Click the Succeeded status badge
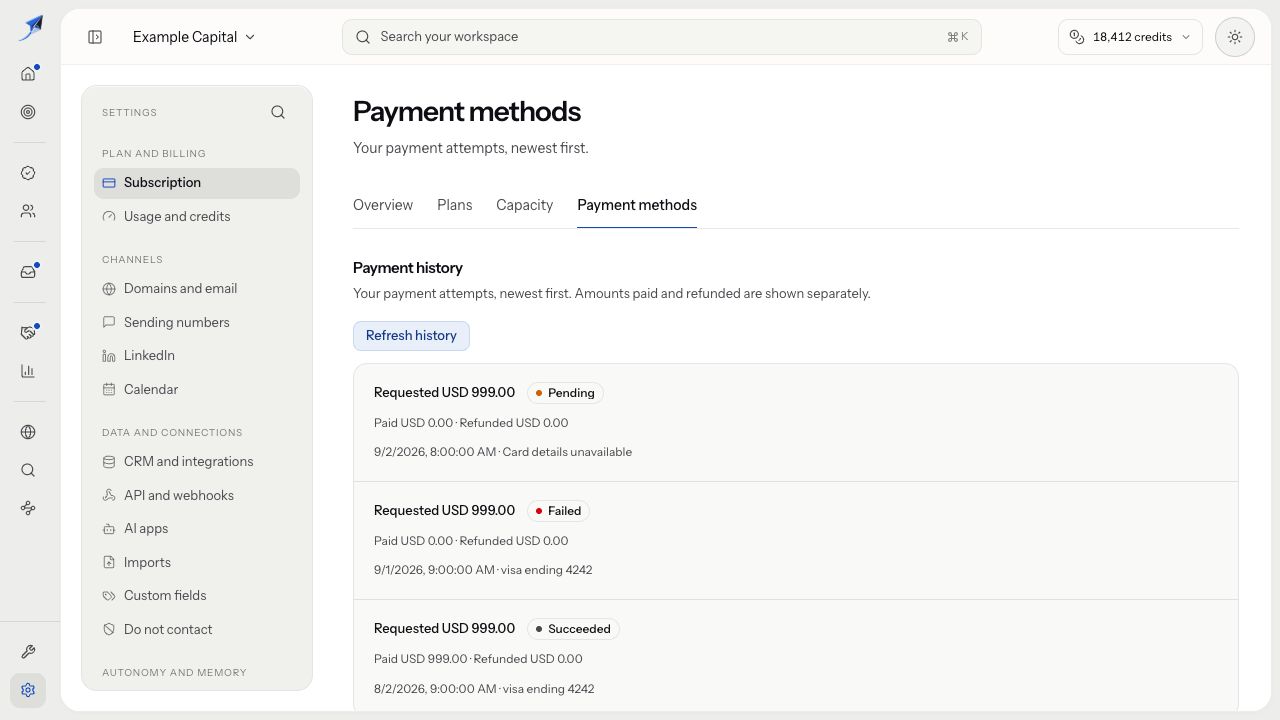This screenshot has width=1280, height=720. (573, 629)
